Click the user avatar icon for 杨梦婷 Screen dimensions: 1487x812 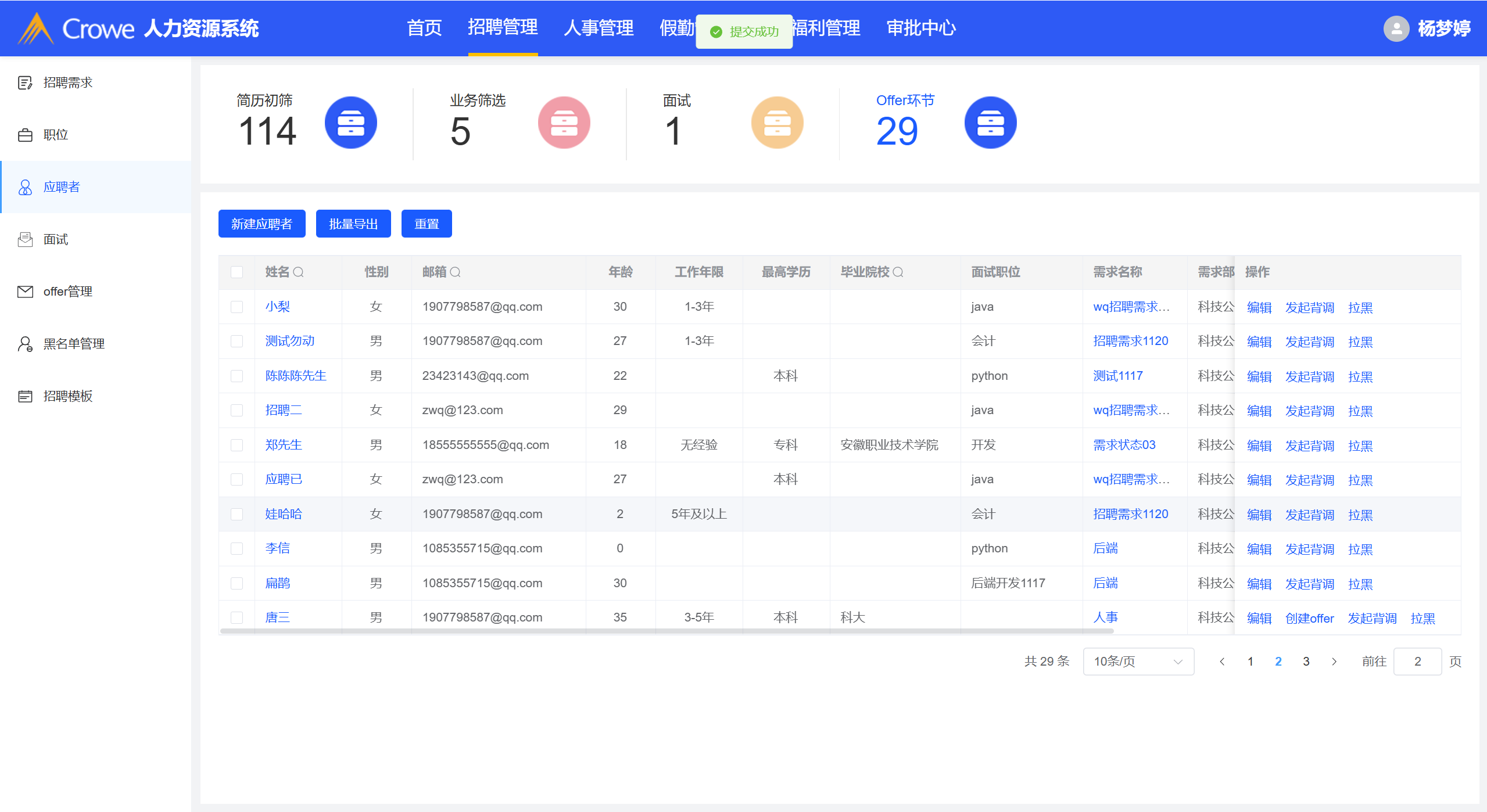pos(1396,28)
